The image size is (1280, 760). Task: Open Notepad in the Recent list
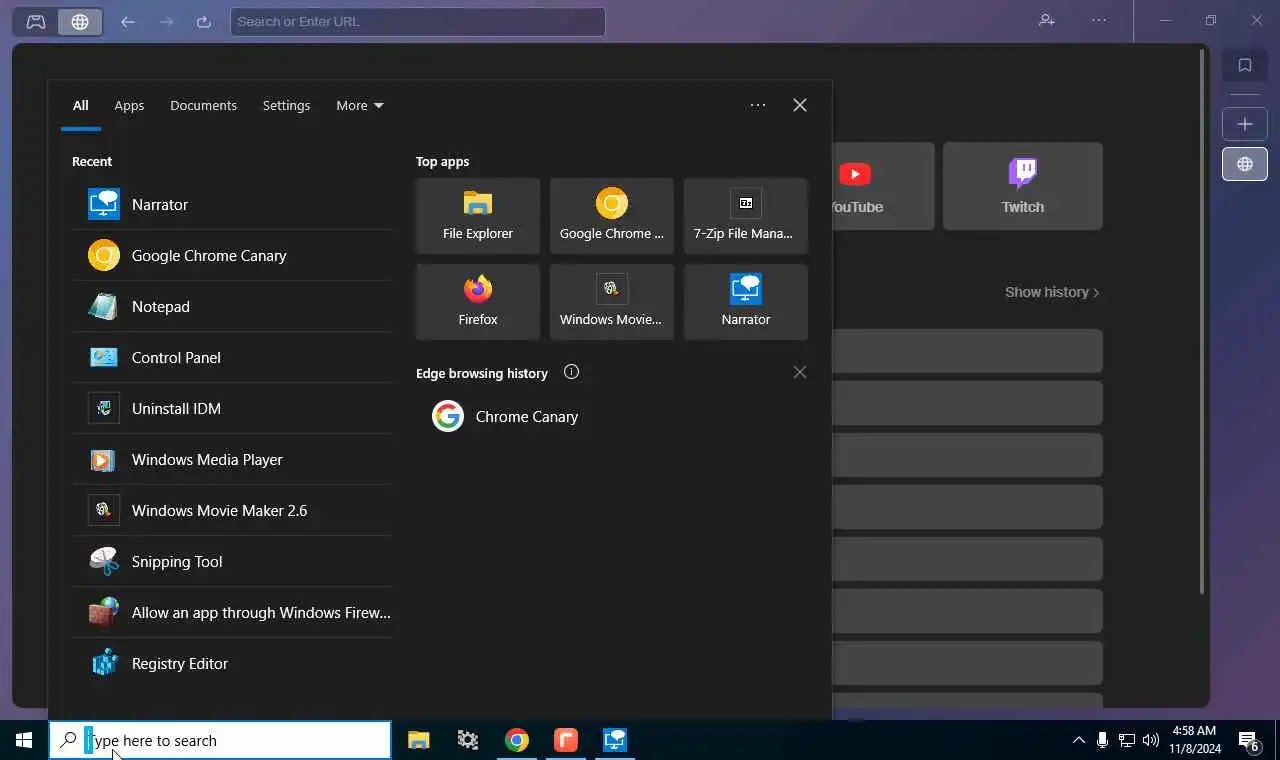click(x=232, y=306)
